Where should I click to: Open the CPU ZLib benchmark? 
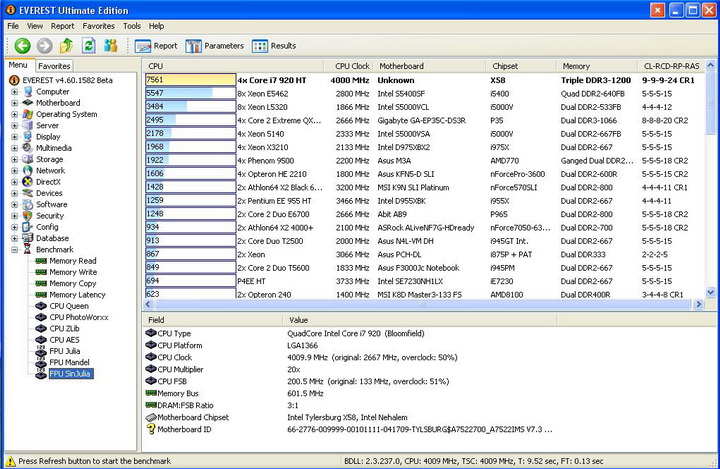[64, 329]
